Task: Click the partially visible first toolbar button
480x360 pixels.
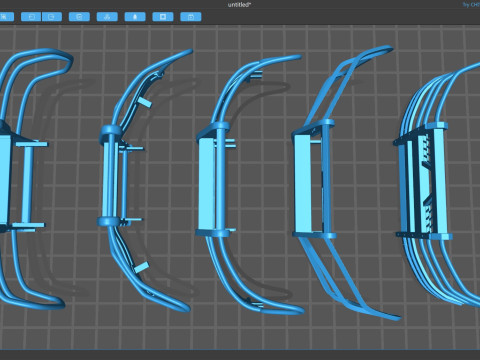Action: [x=7, y=17]
